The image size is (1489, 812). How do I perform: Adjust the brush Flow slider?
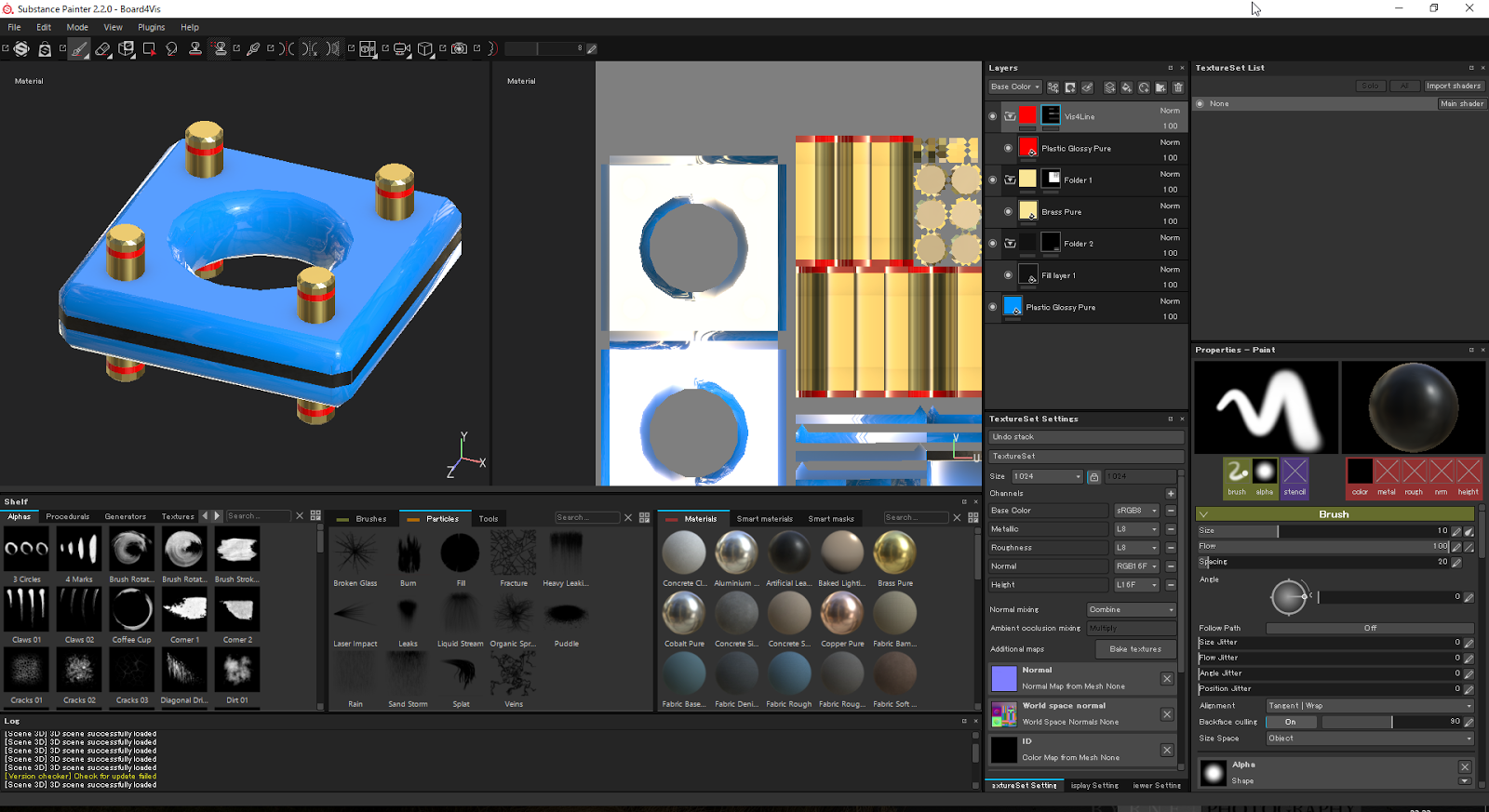(1323, 547)
